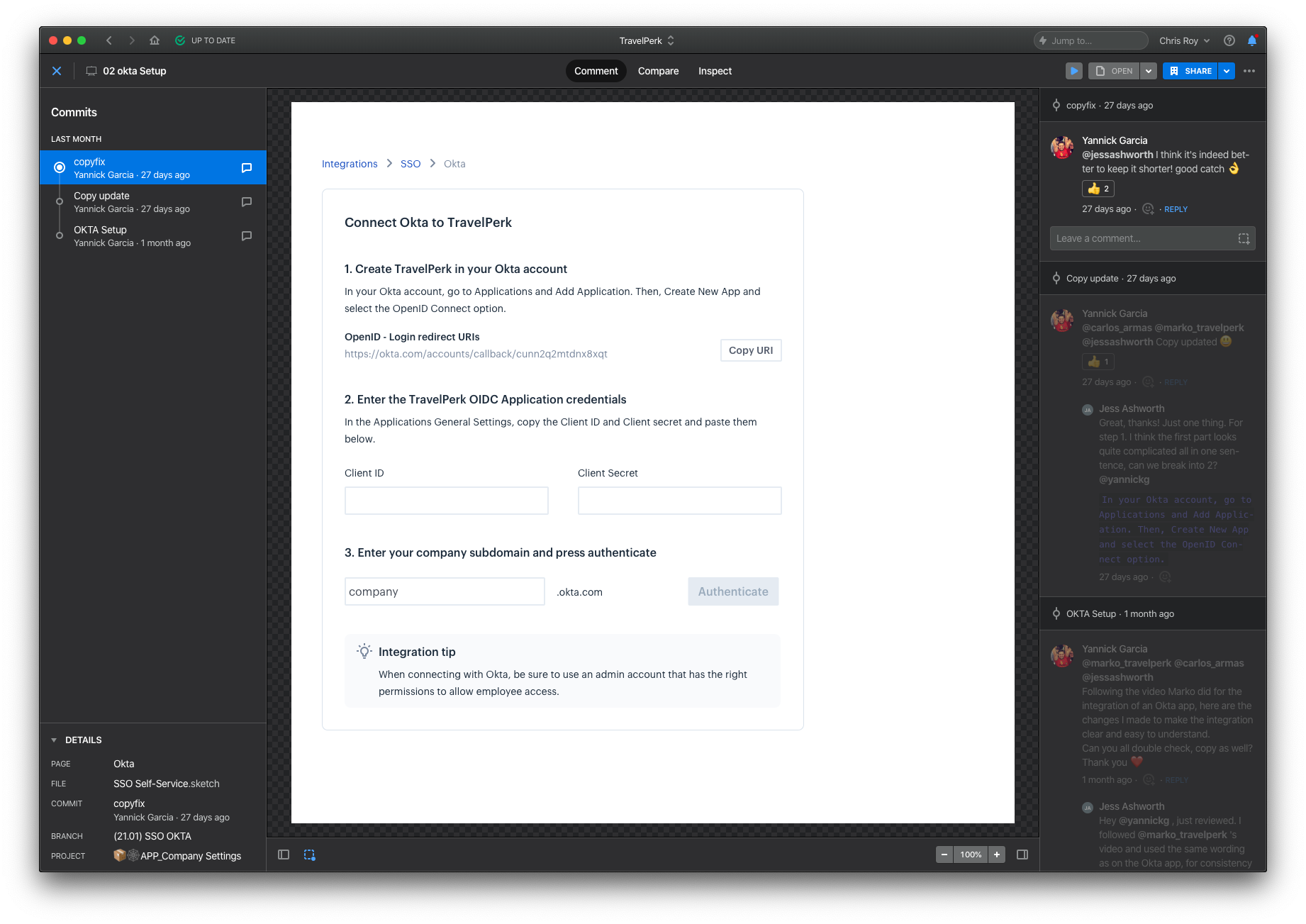Click the Open file button
Screen dimensions: 1306x924
coord(1114,71)
